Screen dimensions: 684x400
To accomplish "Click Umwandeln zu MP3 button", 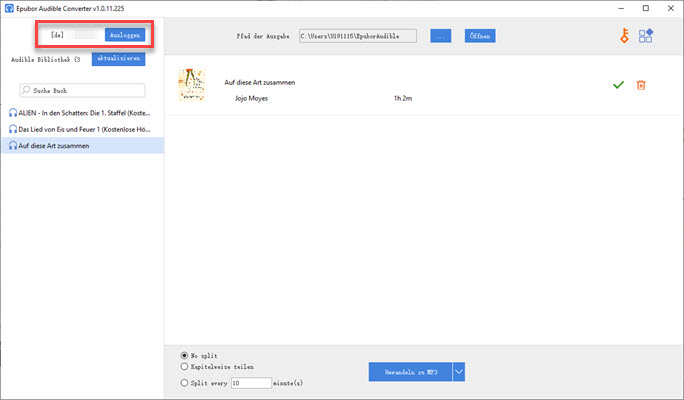I will pyautogui.click(x=410, y=372).
